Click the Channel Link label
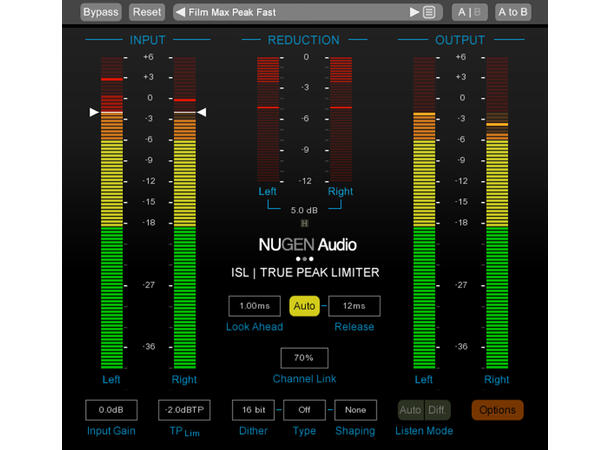 304,379
